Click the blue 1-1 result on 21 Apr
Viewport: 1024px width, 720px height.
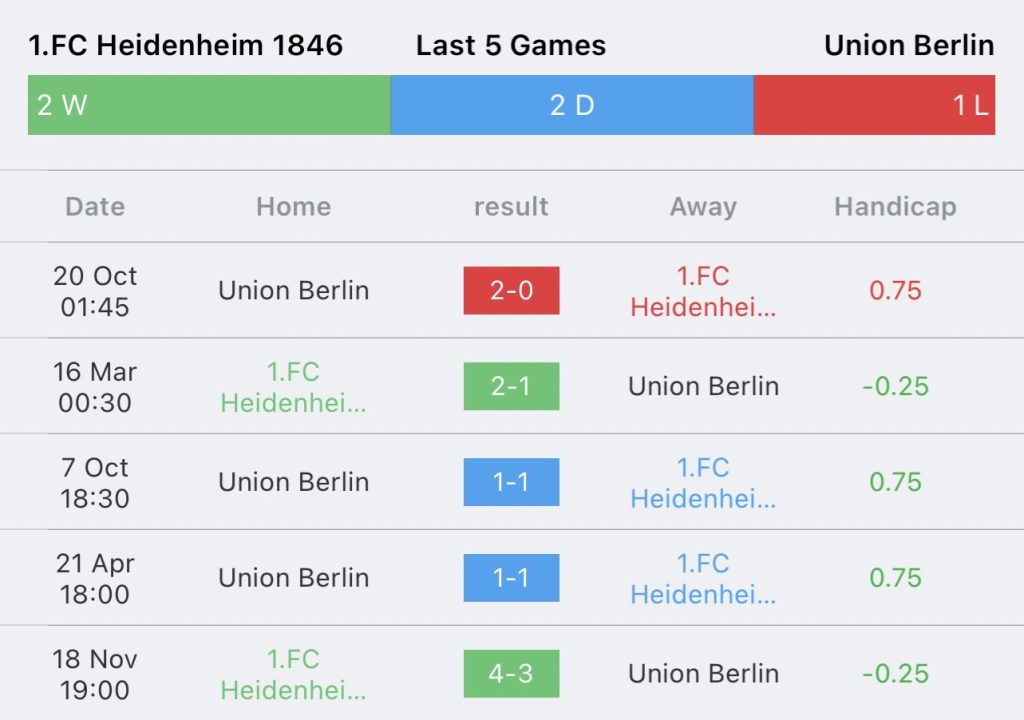click(x=511, y=578)
